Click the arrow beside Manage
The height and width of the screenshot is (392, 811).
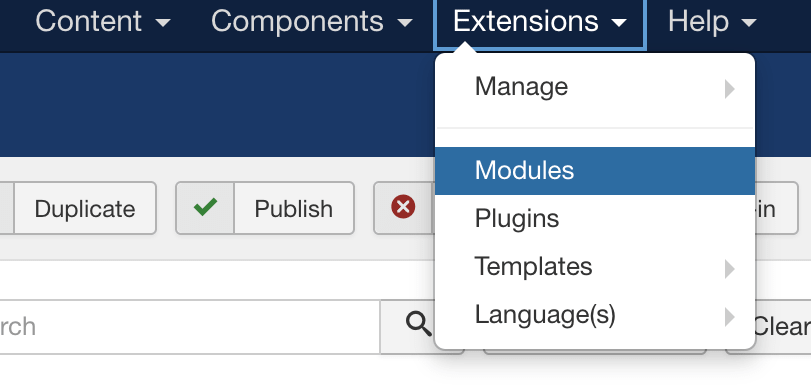pos(729,89)
